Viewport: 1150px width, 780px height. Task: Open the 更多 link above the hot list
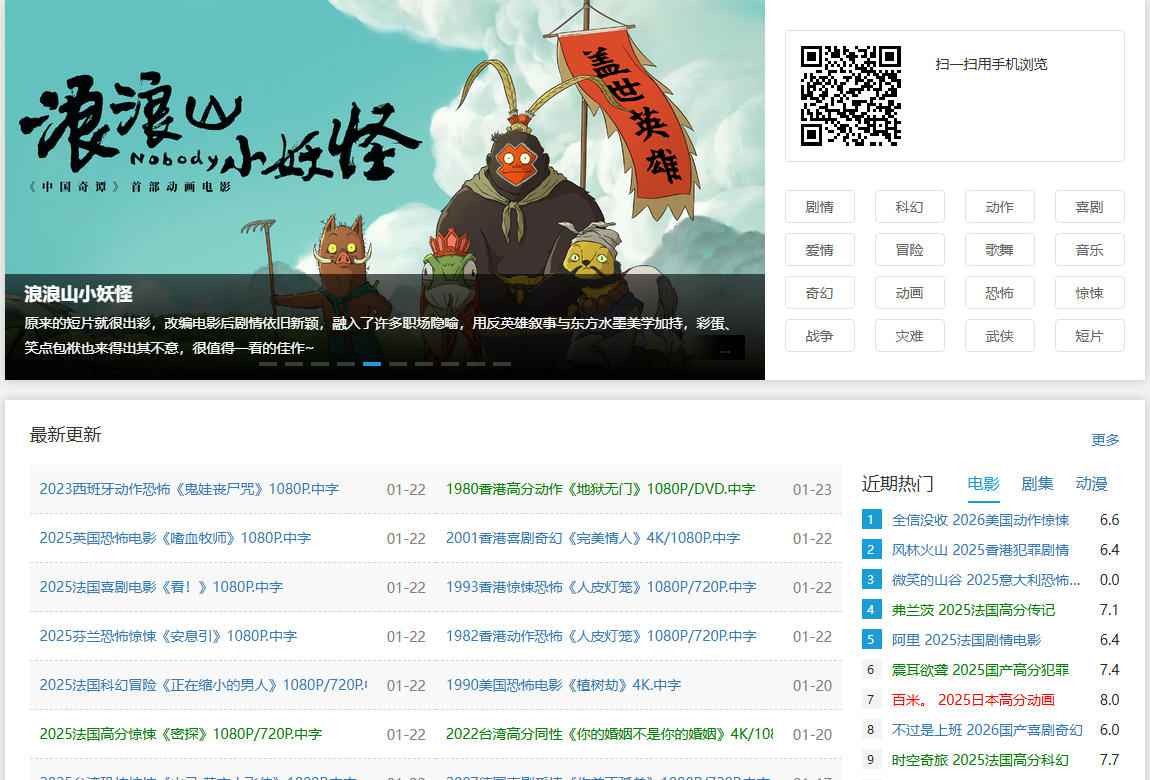pyautogui.click(x=1104, y=440)
